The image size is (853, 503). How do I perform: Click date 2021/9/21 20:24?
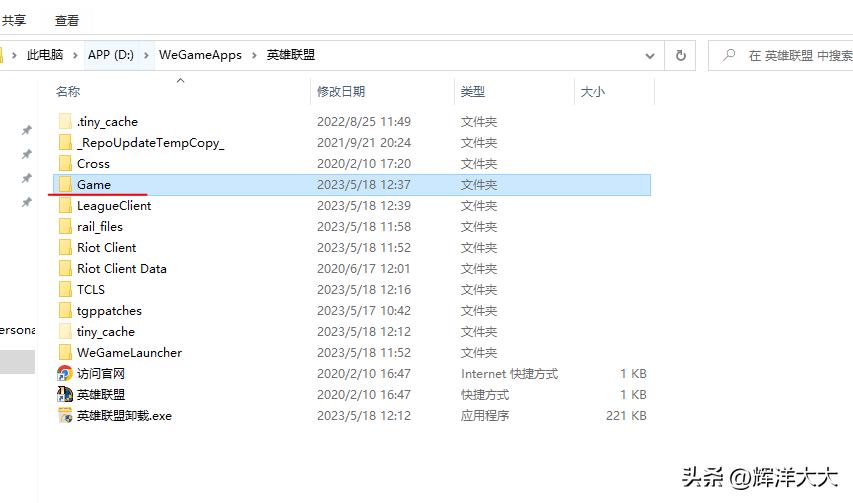coord(364,142)
